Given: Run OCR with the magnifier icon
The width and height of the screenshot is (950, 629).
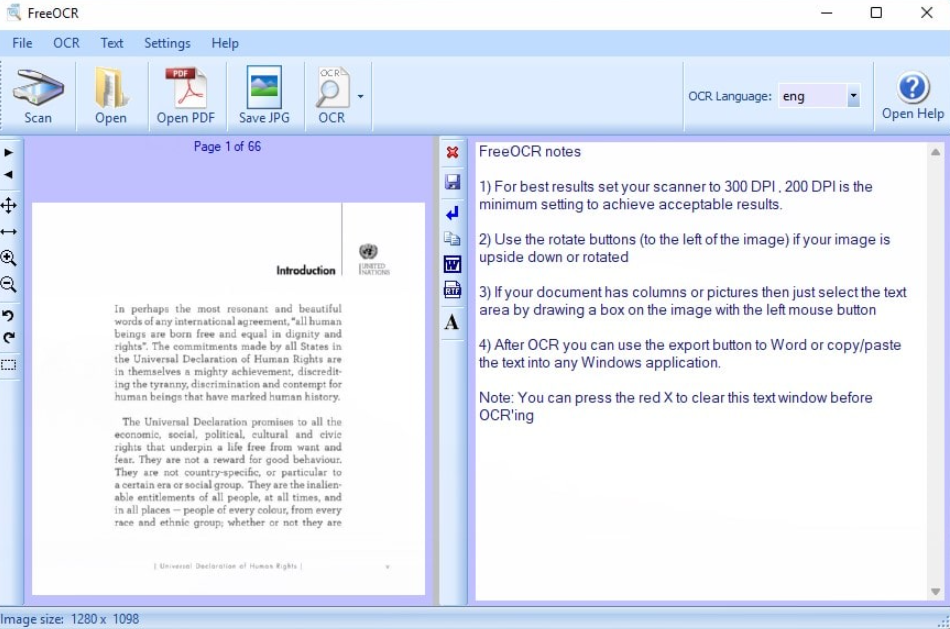Looking at the screenshot, I should [331, 96].
